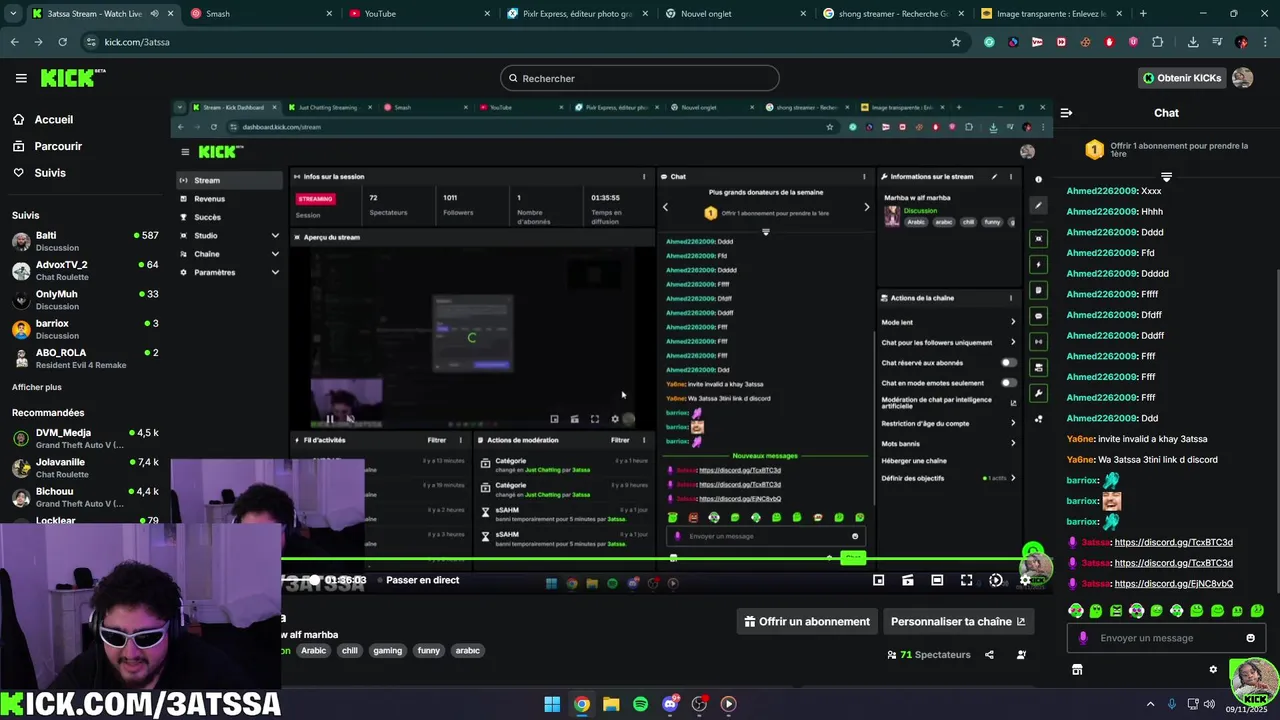Image resolution: width=1280 pixels, height=720 pixels.
Task: Open recommended channel DVM_Medja
Action: [85, 438]
